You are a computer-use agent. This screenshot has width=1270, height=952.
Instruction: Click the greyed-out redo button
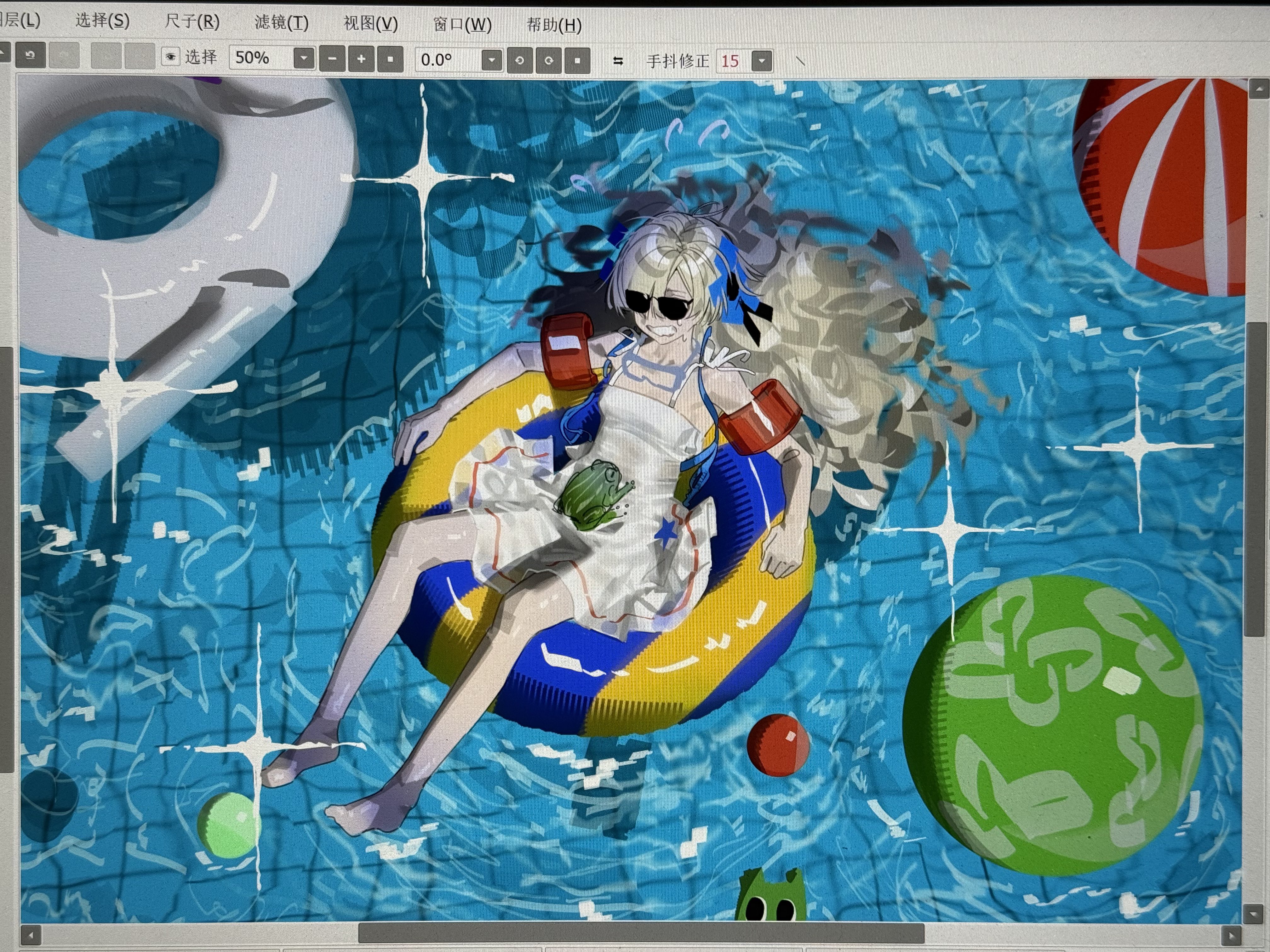click(64, 56)
